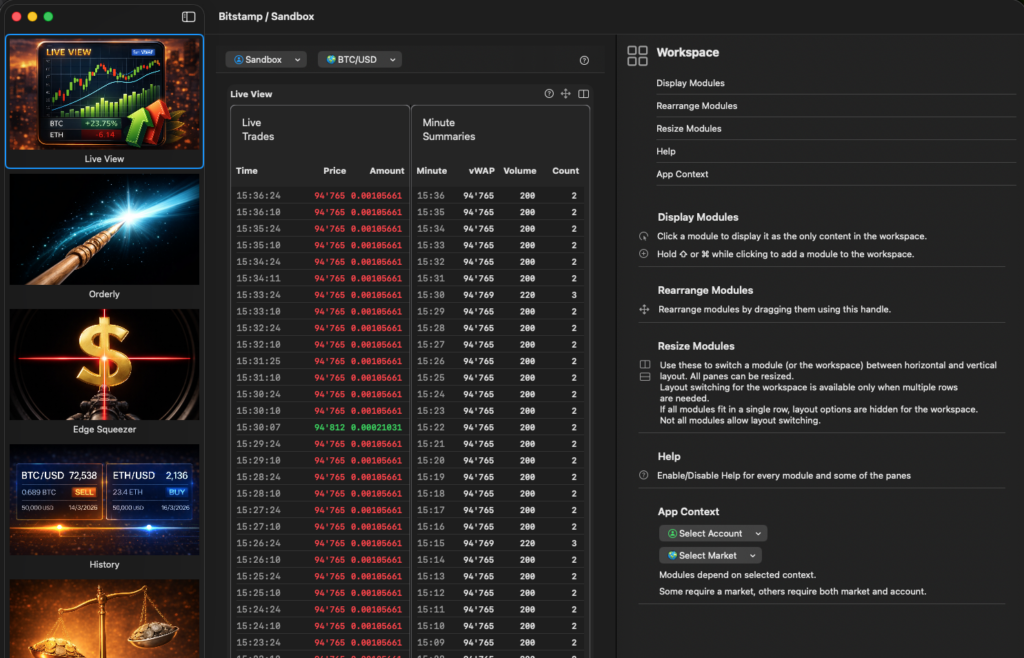Expand the Select Market dropdown

[x=709, y=556]
